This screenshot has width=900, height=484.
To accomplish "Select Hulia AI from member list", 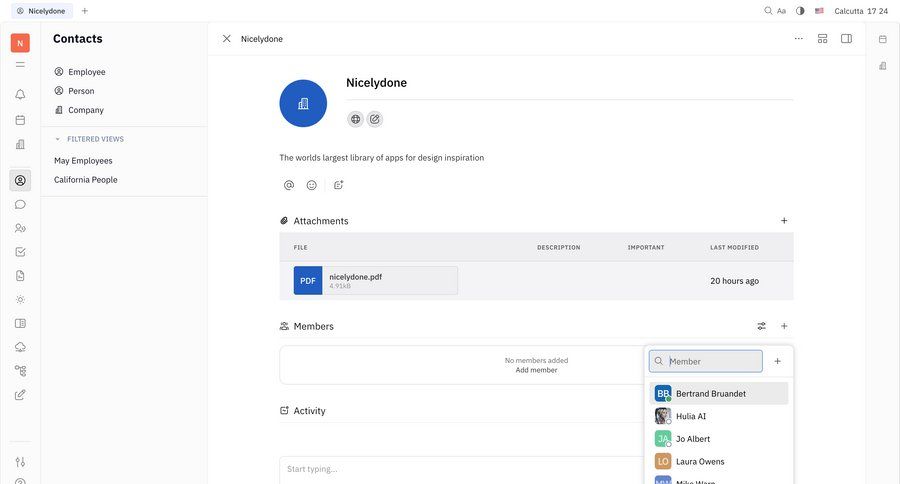I will (719, 416).
